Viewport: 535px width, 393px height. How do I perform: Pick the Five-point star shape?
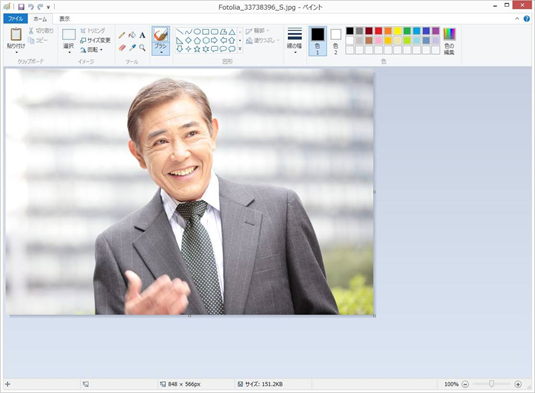(x=197, y=49)
